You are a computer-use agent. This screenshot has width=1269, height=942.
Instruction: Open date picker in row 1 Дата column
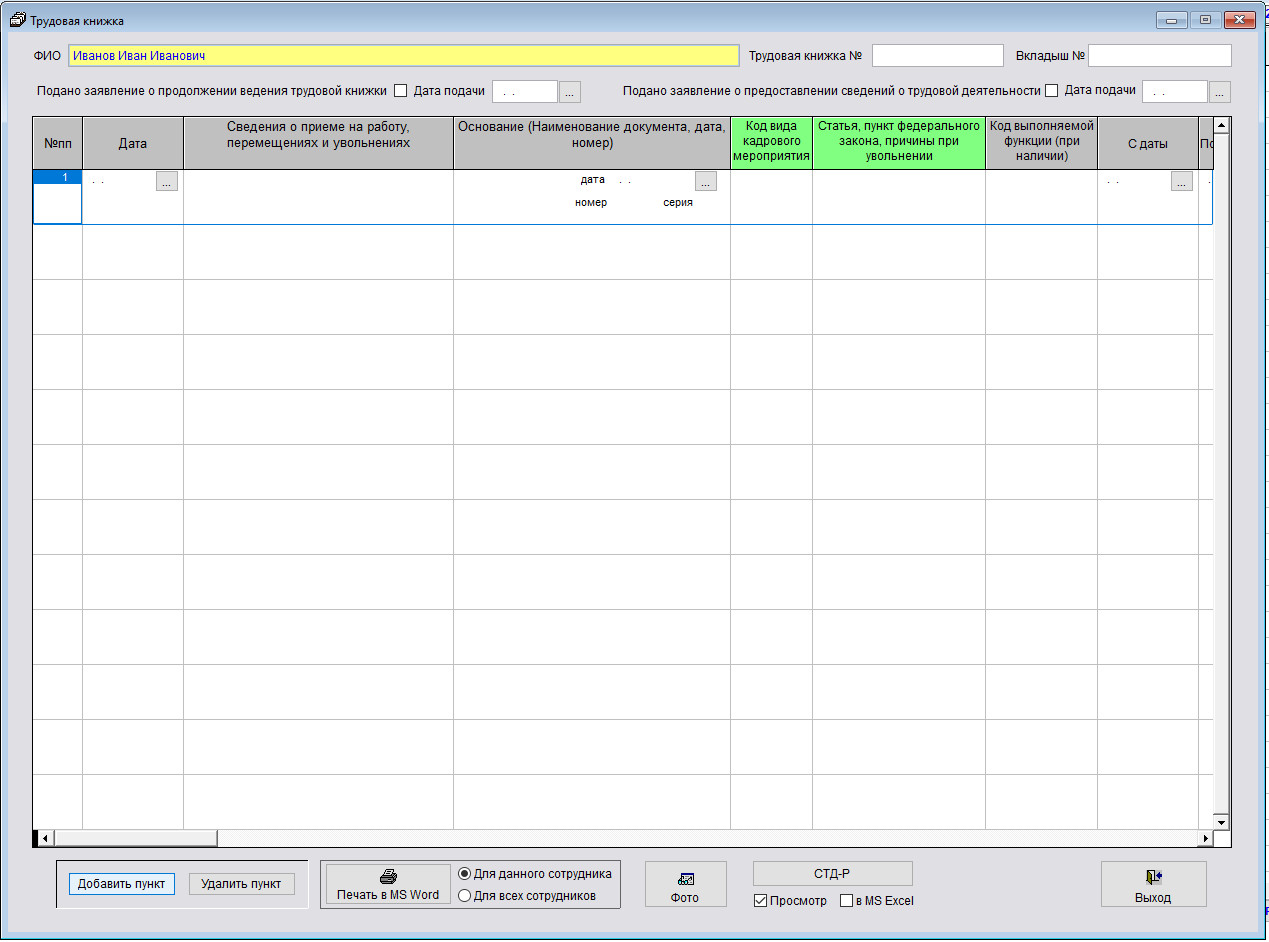(167, 182)
